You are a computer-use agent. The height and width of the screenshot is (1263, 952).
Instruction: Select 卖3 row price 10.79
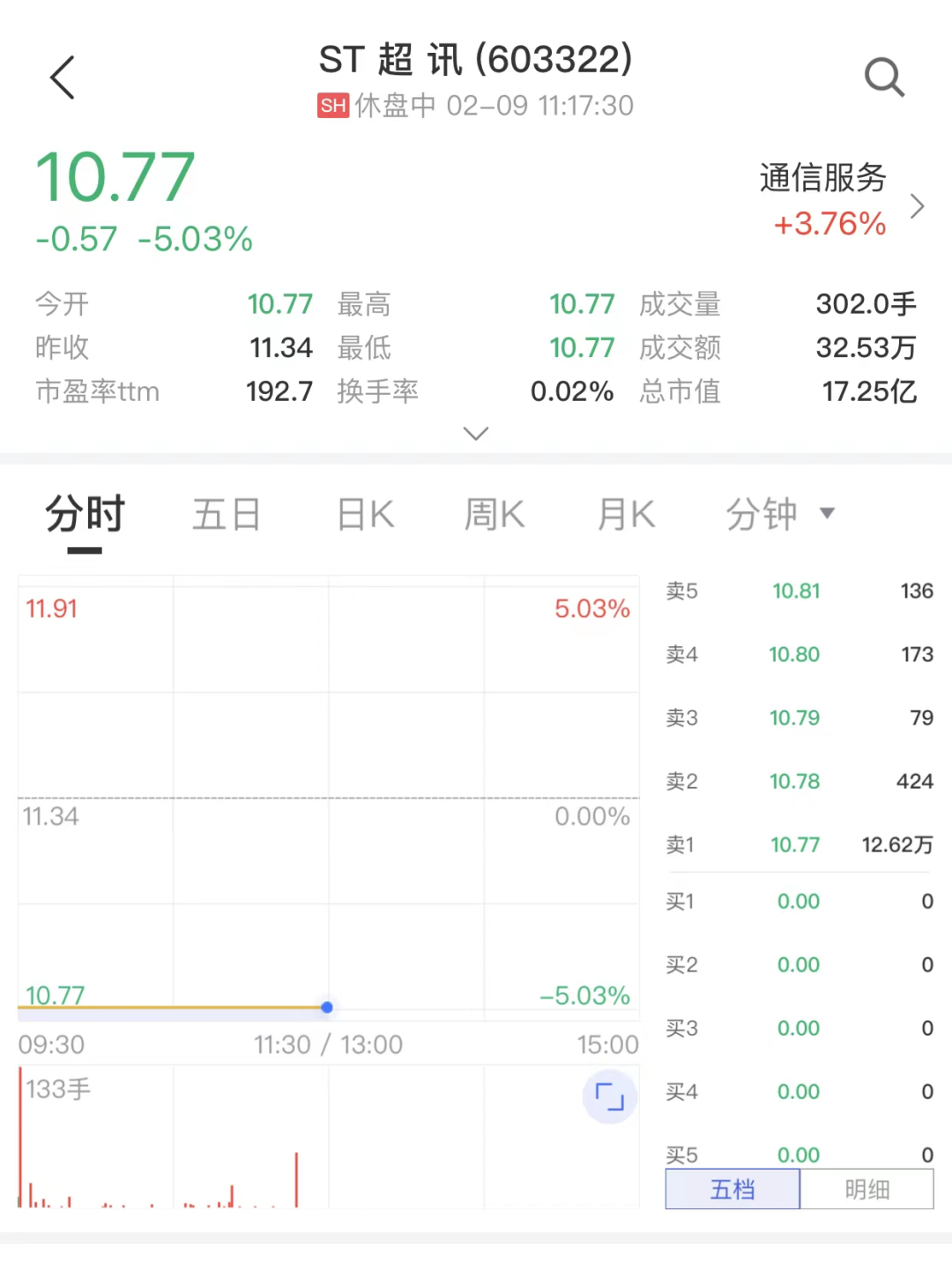794,717
